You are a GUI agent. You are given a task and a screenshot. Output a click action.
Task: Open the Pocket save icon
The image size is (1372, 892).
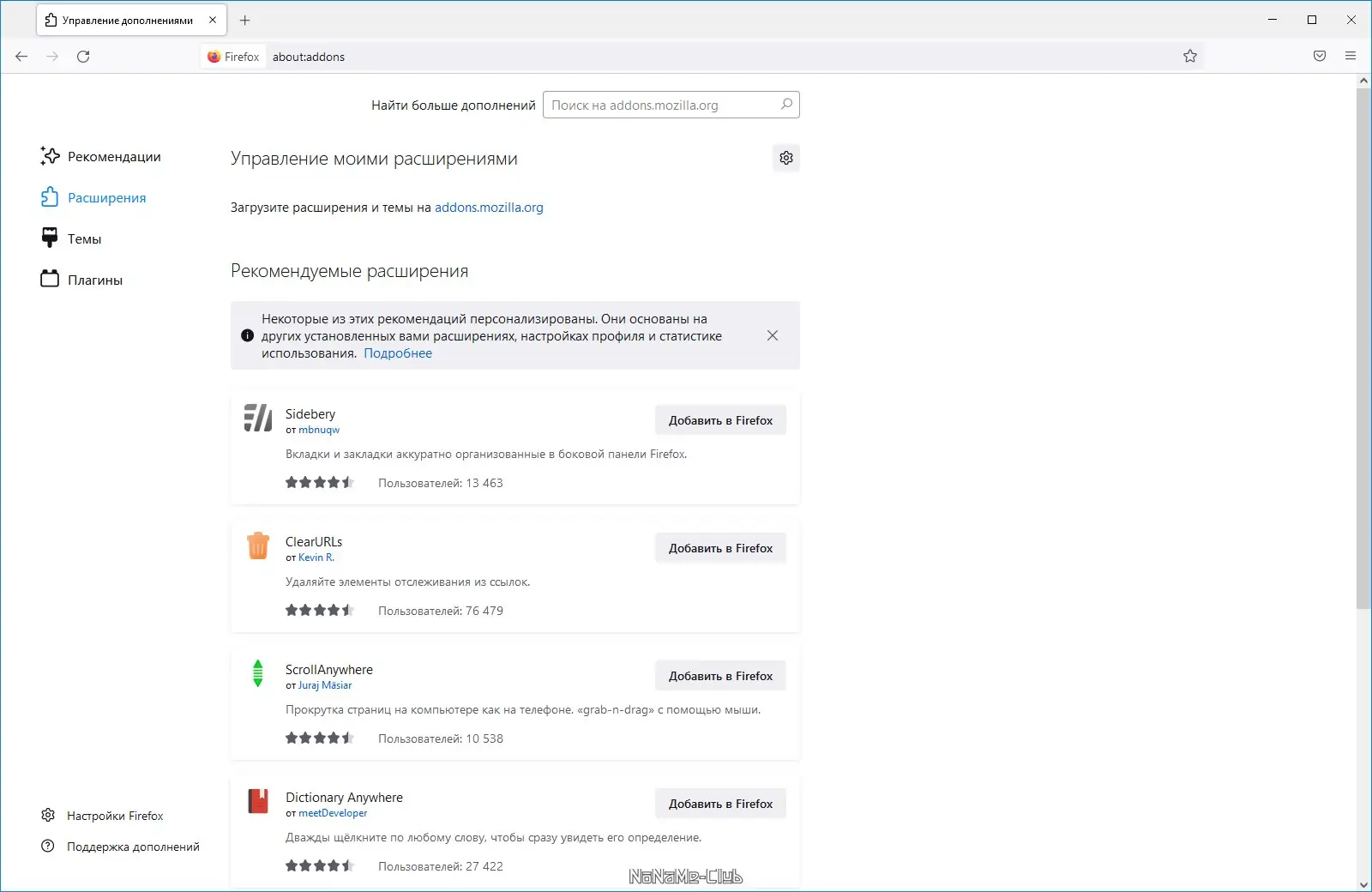(x=1320, y=57)
